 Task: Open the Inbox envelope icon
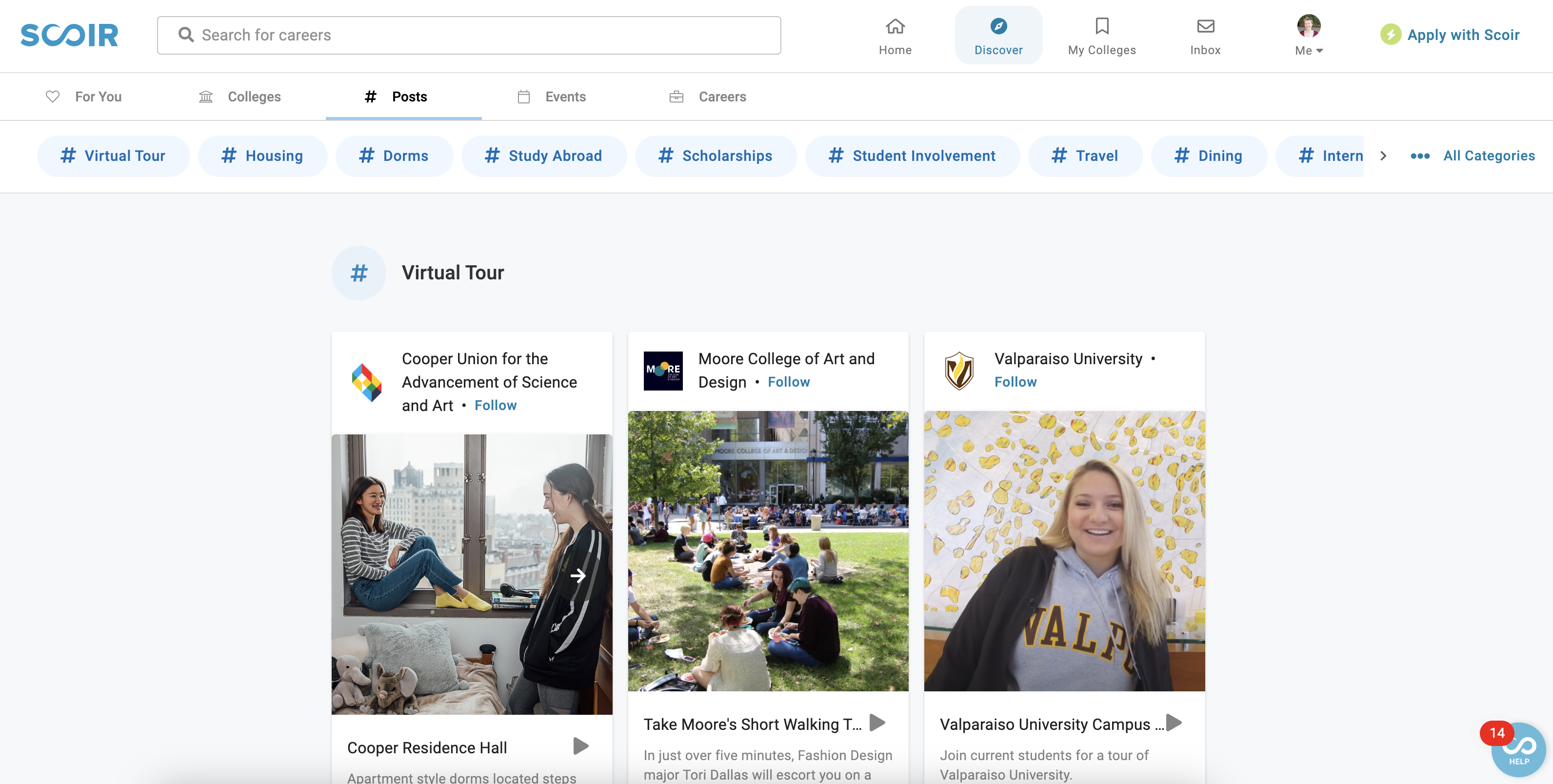(x=1205, y=26)
